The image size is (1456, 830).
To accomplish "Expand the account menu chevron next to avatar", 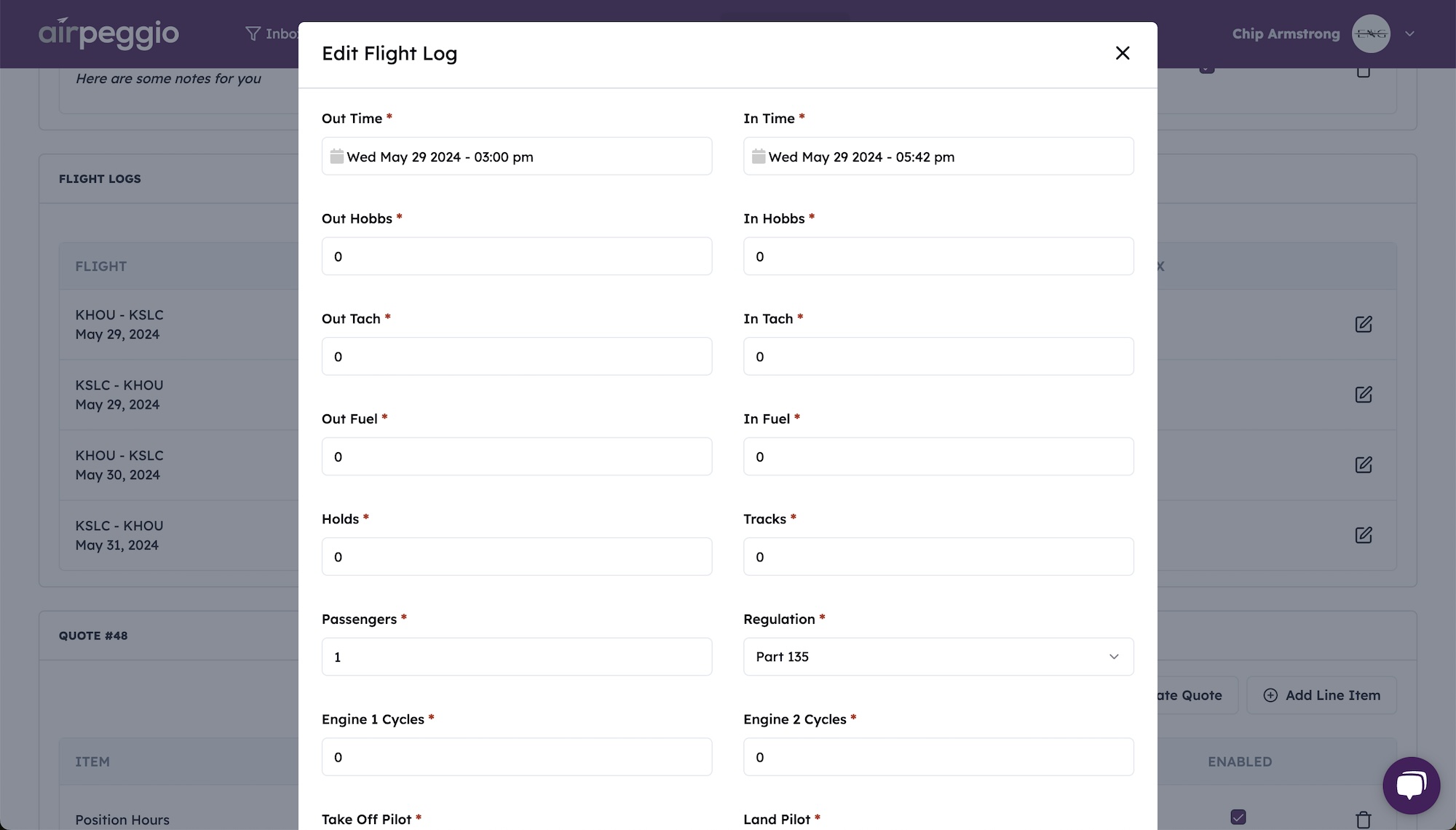I will click(1410, 33).
